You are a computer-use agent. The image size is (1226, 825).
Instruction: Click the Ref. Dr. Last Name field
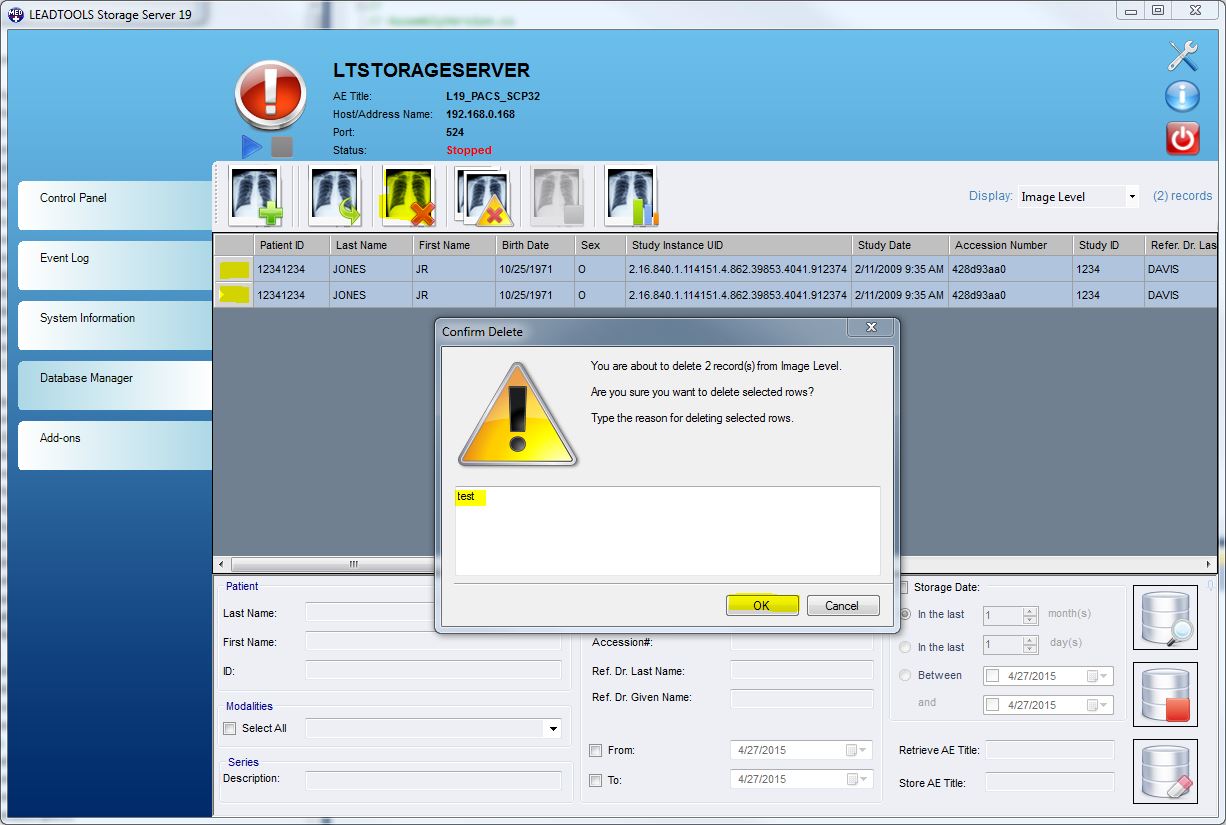pyautogui.click(x=802, y=671)
